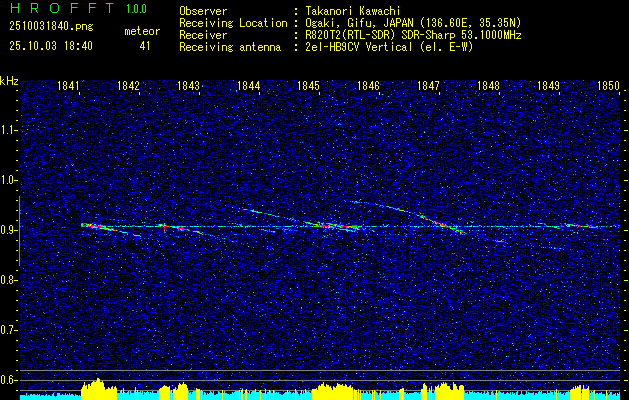The width and height of the screenshot is (629, 400).
Task: Click the 'meteor' count label
Action: tap(142, 31)
